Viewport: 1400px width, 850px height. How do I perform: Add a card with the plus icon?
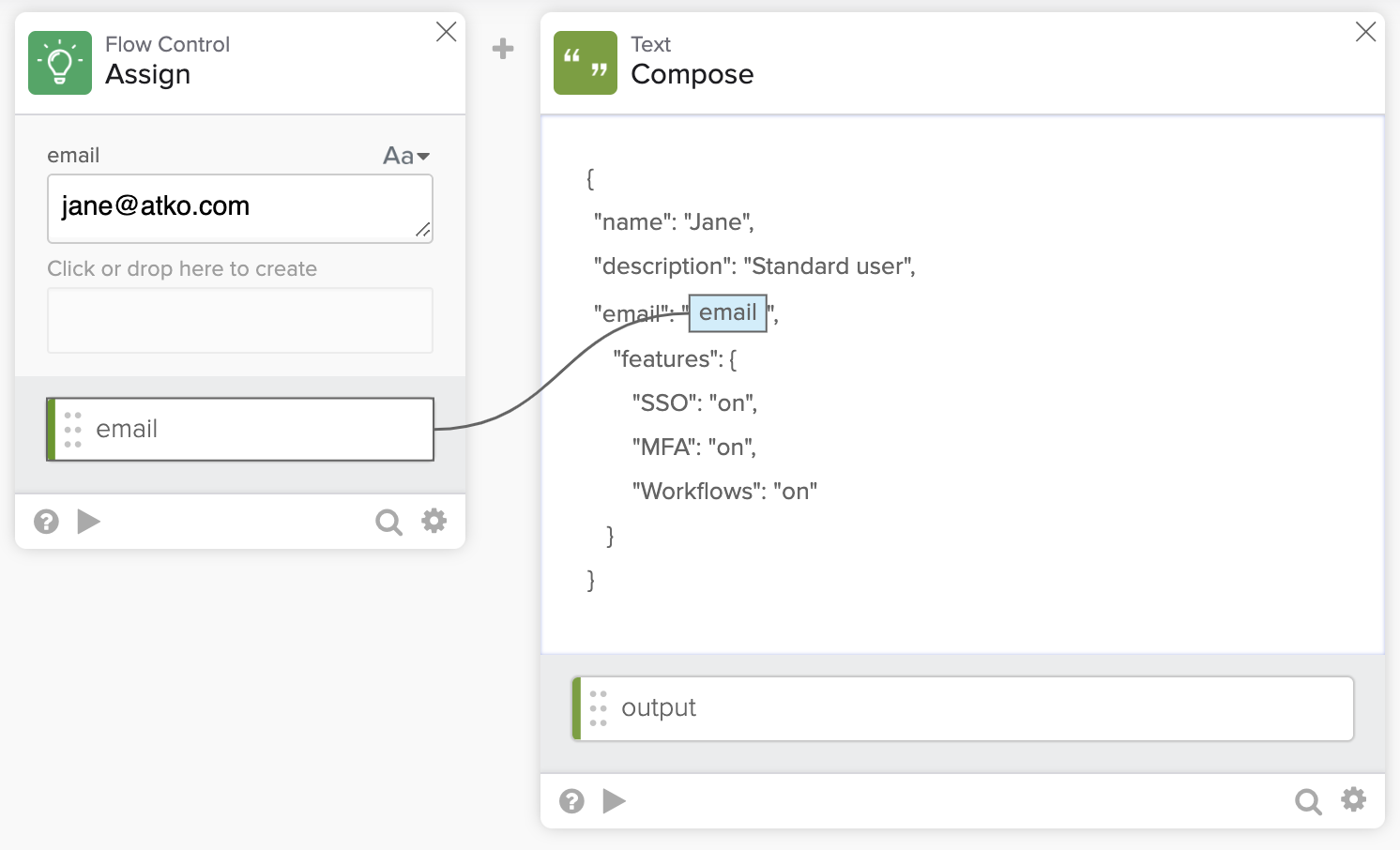click(503, 49)
